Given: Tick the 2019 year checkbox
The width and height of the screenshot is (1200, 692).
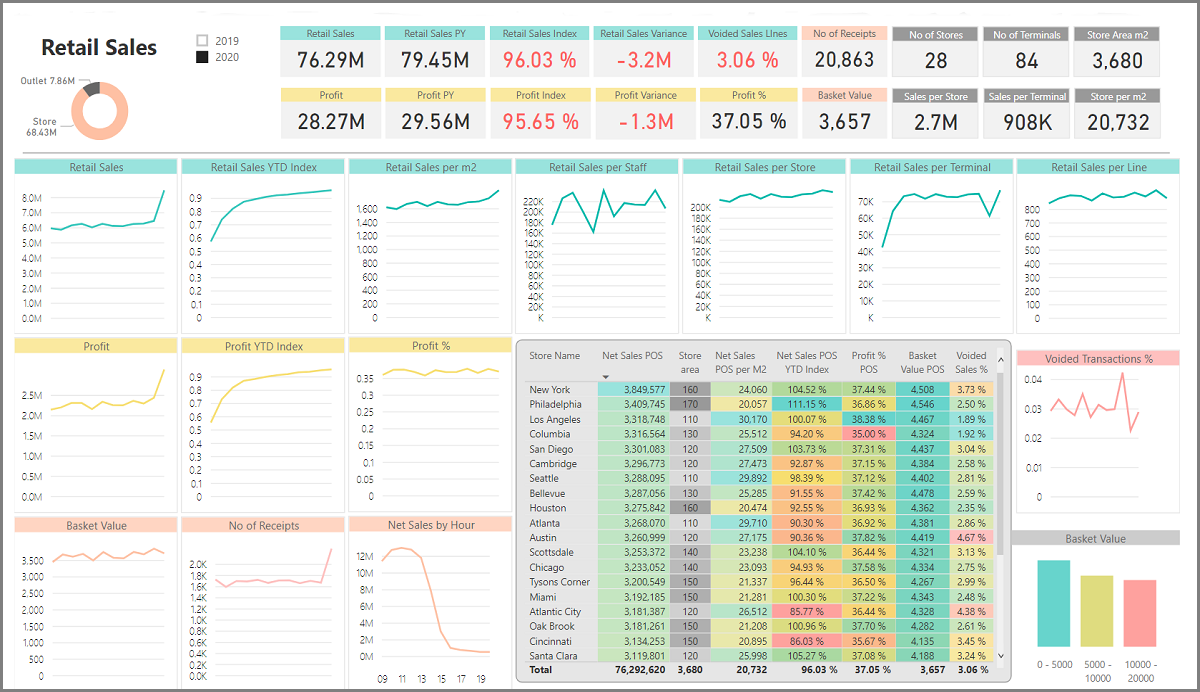Looking at the screenshot, I should 202,41.
